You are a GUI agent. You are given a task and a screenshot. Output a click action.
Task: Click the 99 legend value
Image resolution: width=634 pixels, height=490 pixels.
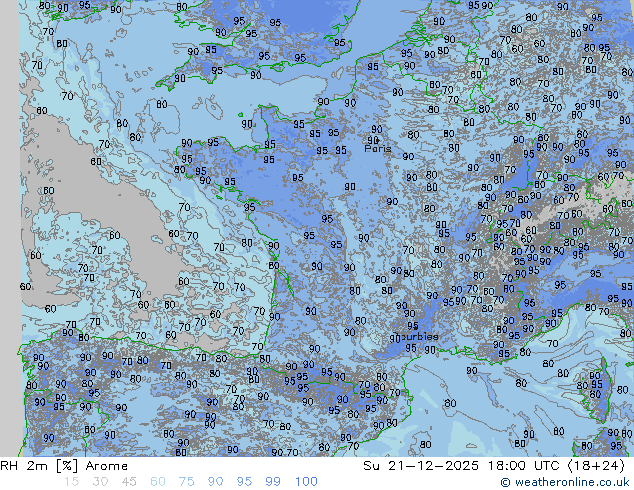point(273,482)
